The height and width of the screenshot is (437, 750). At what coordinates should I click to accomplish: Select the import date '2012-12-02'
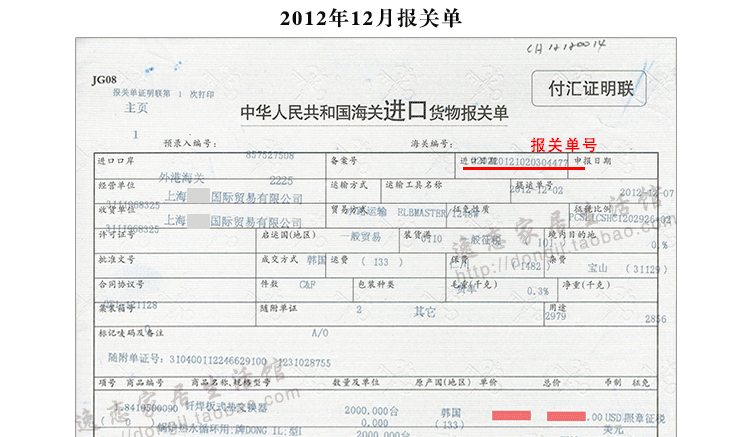pos(536,190)
